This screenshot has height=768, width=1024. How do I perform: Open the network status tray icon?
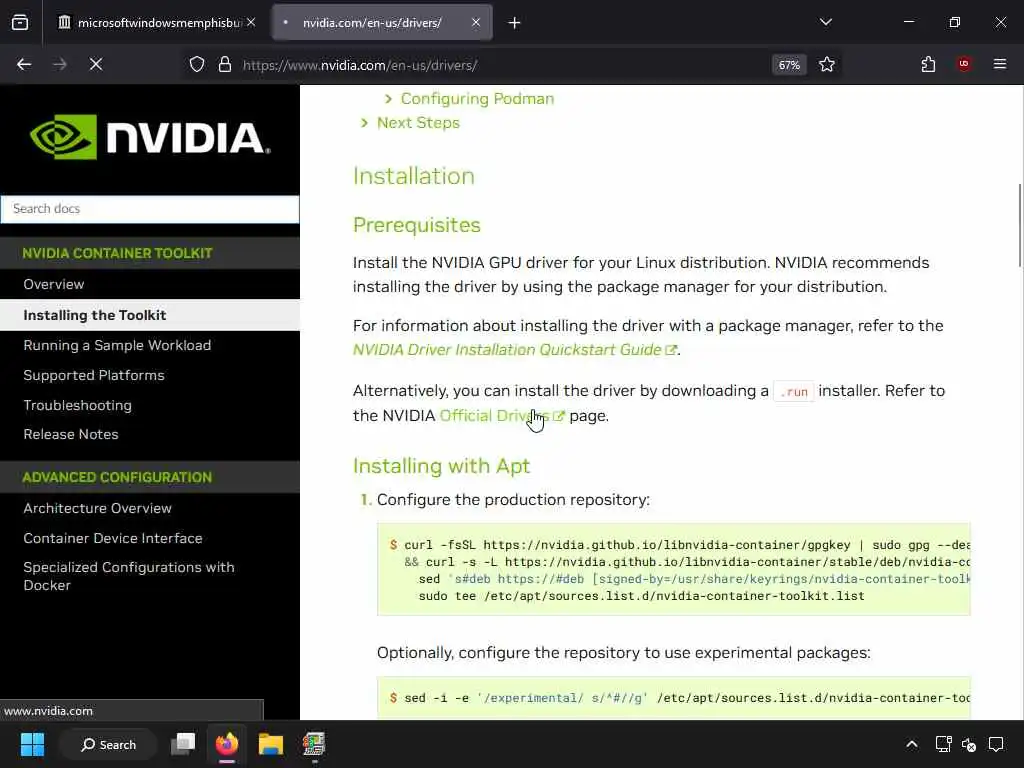[x=943, y=744]
